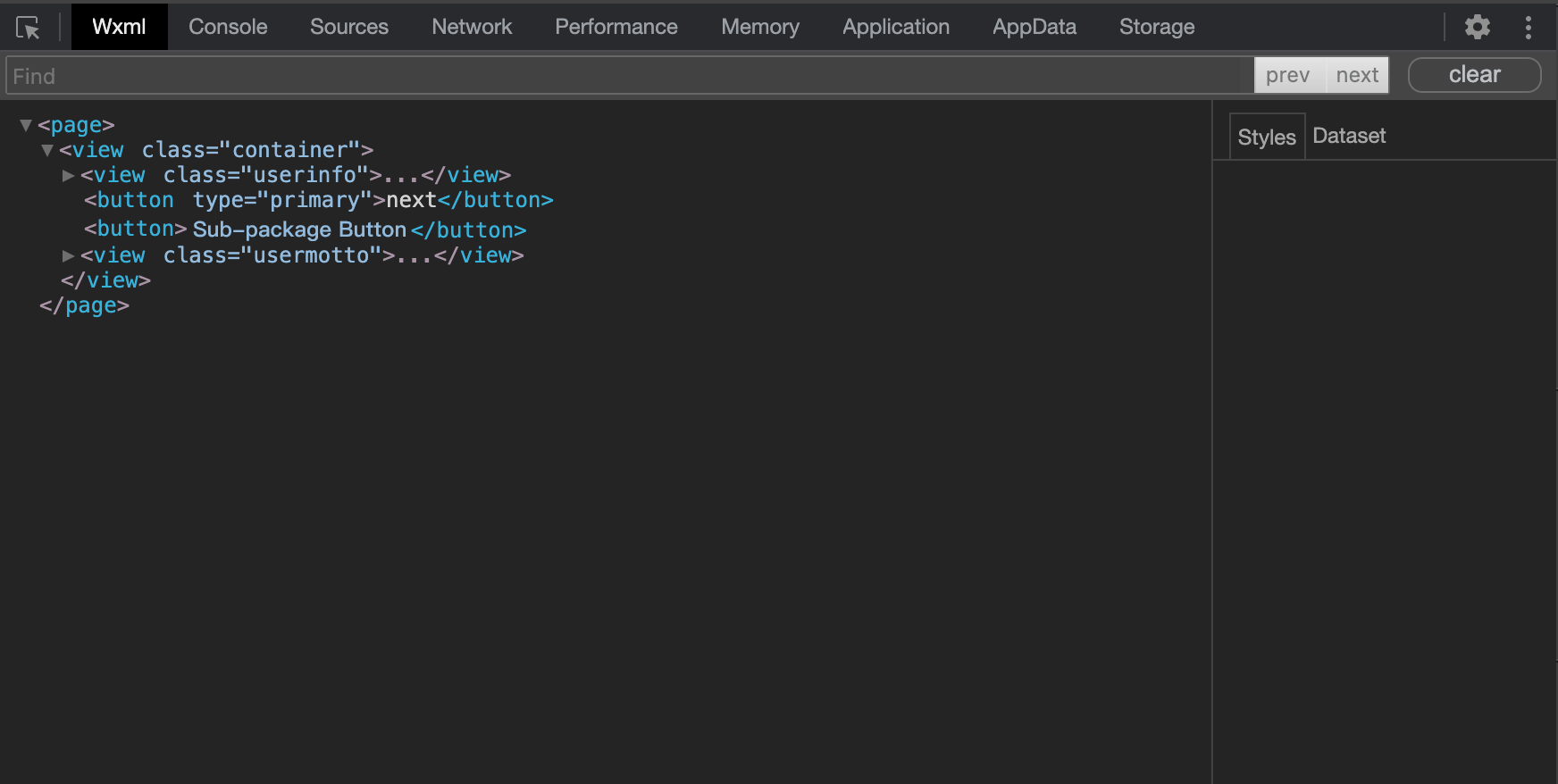Click the prev search result button
1558x784 pixels.
[1287, 75]
